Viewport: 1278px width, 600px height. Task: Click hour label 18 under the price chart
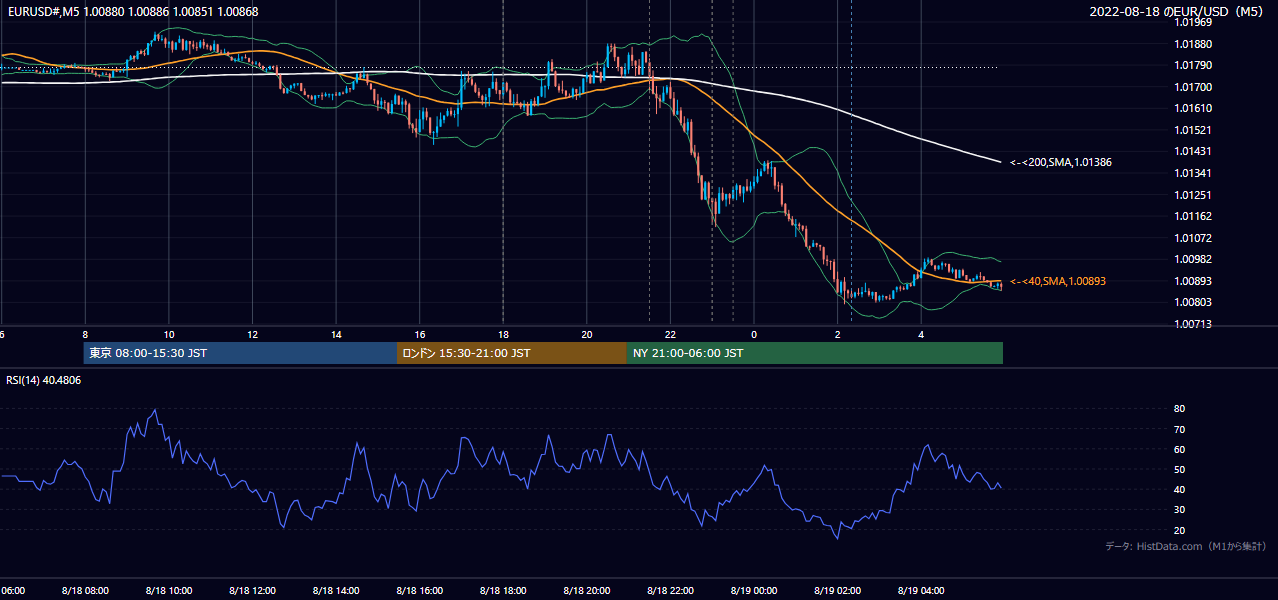coord(503,334)
